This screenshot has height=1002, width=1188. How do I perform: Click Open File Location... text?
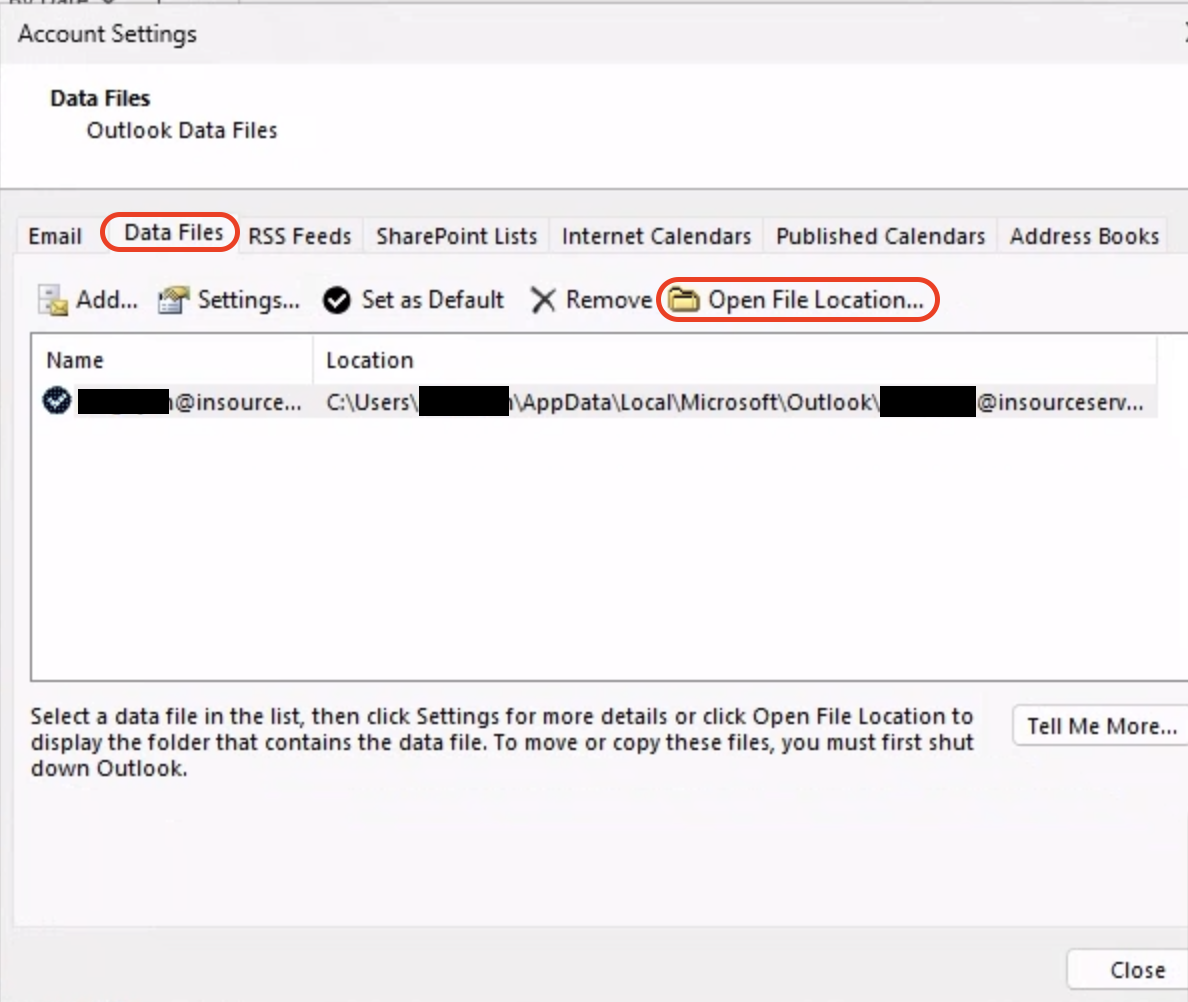[x=816, y=300]
